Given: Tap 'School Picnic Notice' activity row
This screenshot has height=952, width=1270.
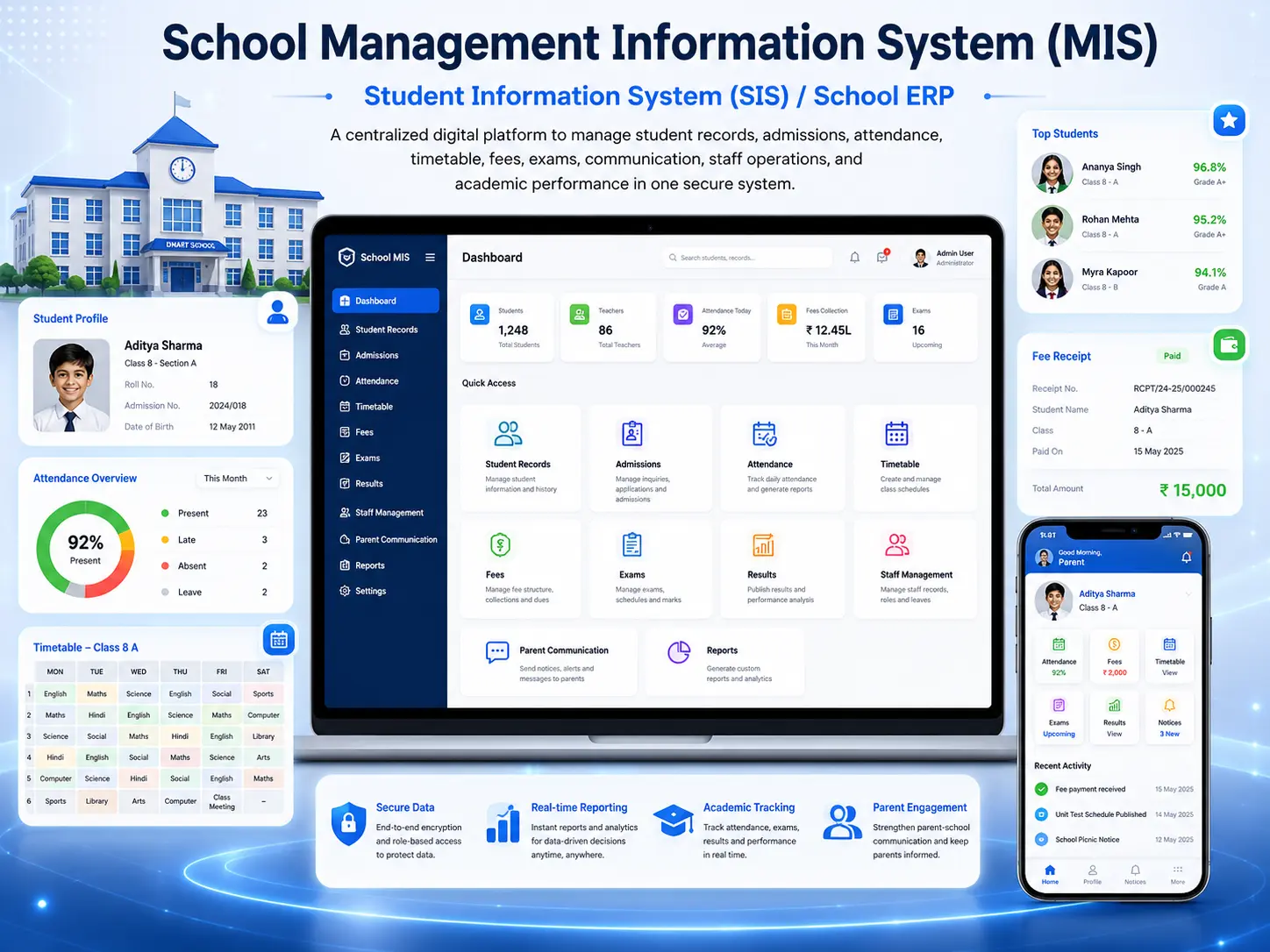Looking at the screenshot, I should [1114, 840].
